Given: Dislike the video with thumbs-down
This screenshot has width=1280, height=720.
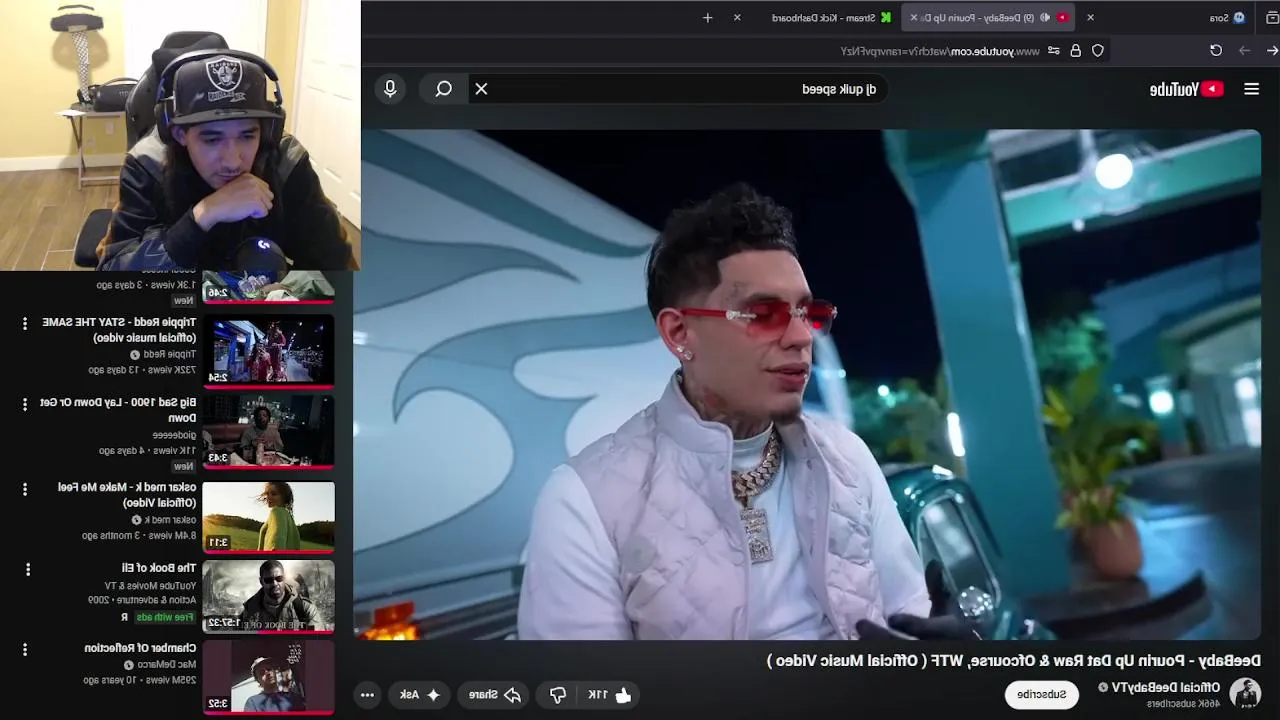Looking at the screenshot, I should click(558, 694).
